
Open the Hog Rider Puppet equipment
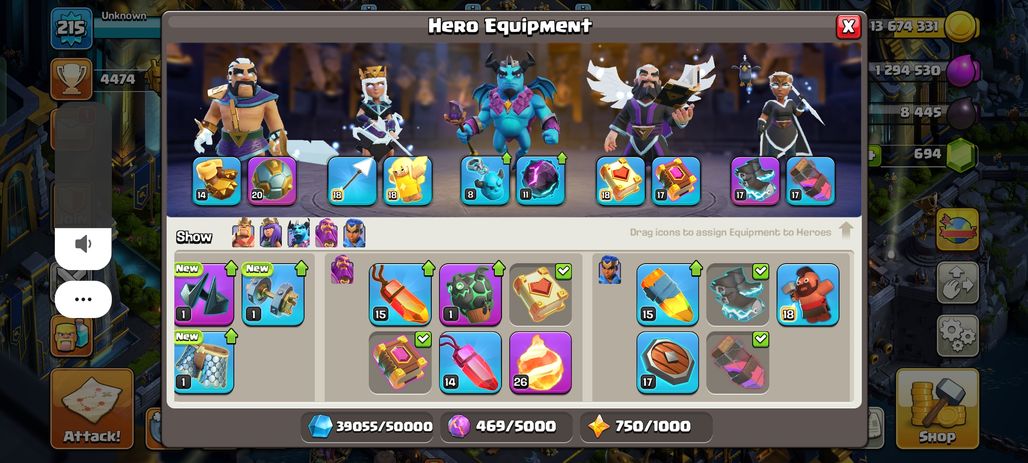pos(808,294)
